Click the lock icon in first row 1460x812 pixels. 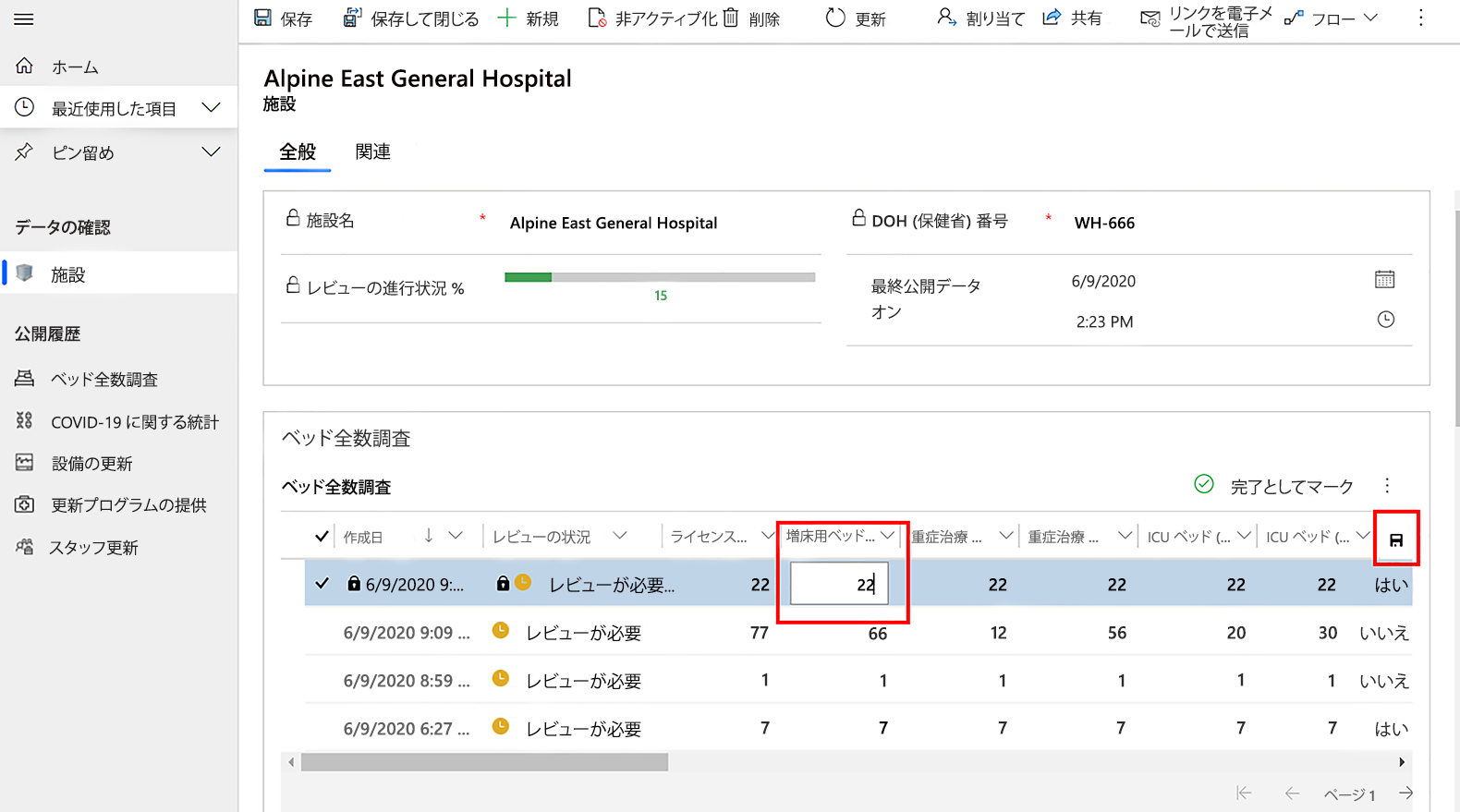tap(354, 584)
